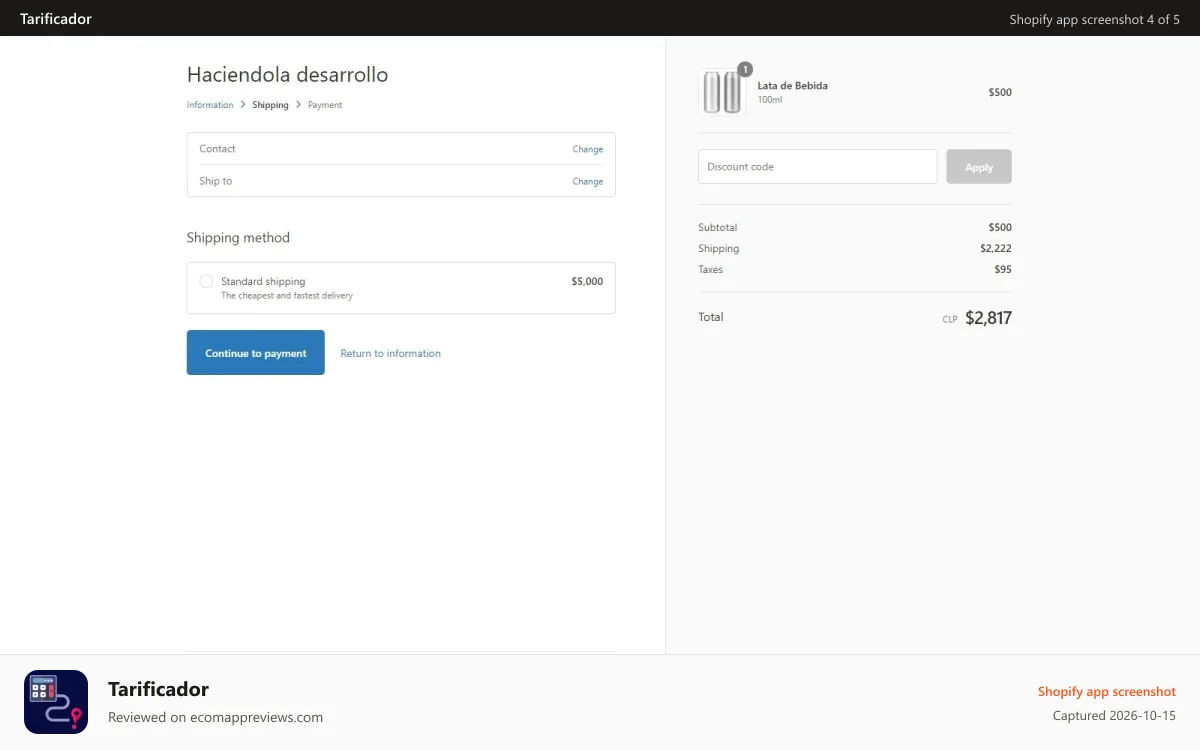Click the 100ml product variant text
1200x750 pixels.
(770, 100)
